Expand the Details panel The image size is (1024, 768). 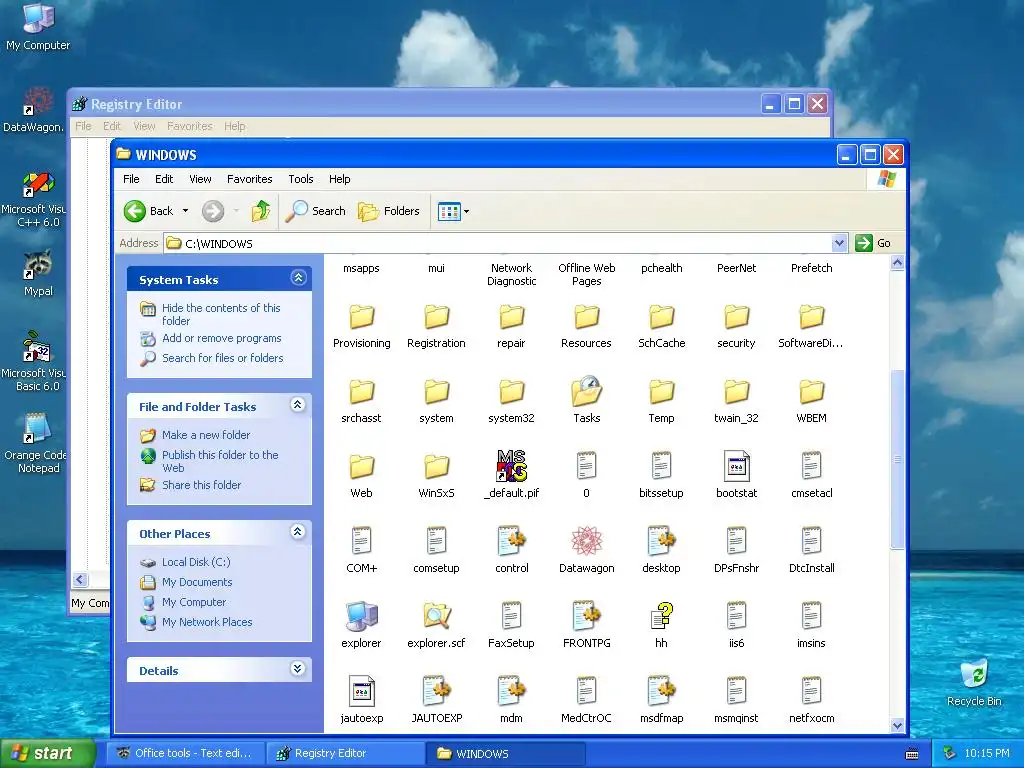[298, 669]
